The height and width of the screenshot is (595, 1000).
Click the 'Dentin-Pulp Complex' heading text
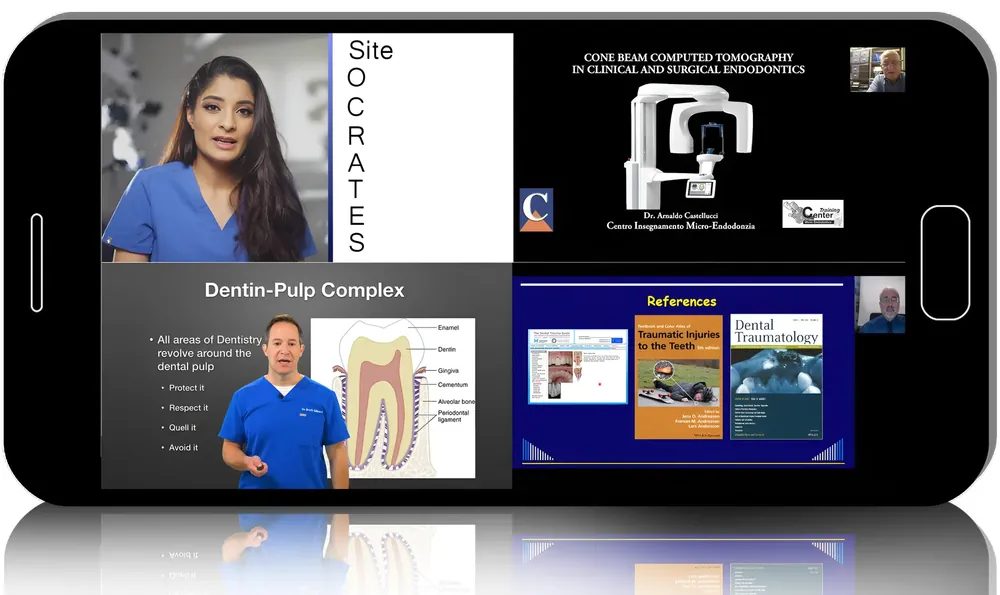[x=304, y=290]
